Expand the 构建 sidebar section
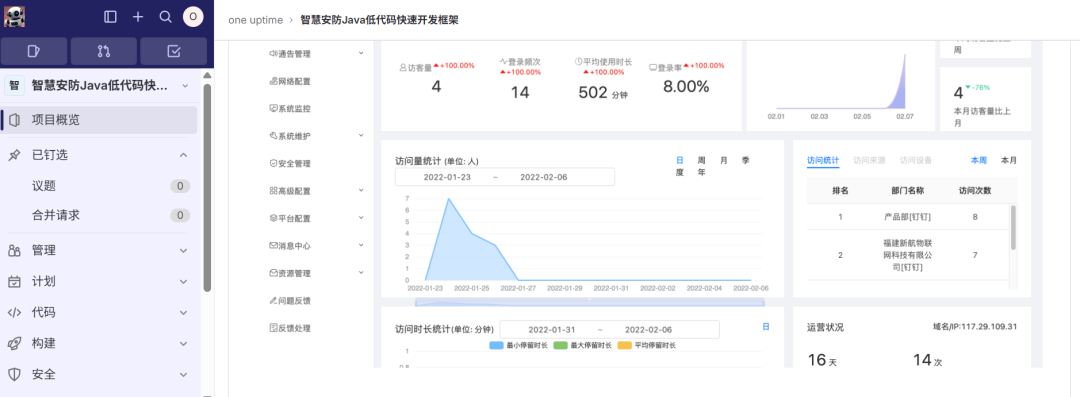 pyautogui.click(x=183, y=344)
